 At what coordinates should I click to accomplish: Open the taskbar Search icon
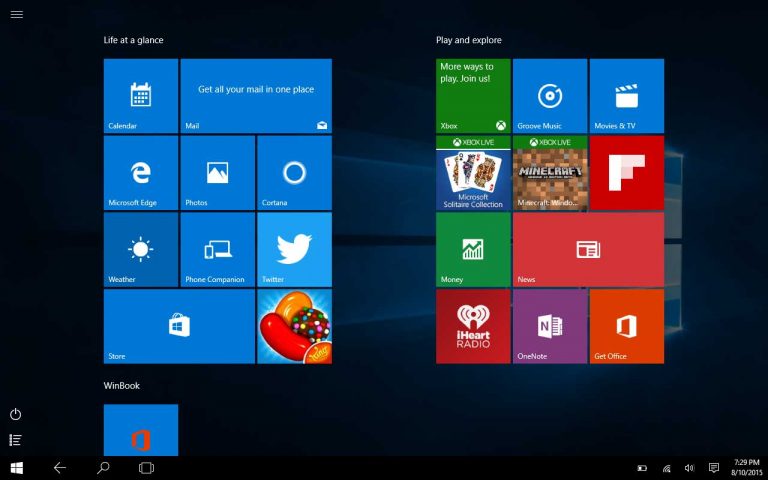[x=103, y=468]
